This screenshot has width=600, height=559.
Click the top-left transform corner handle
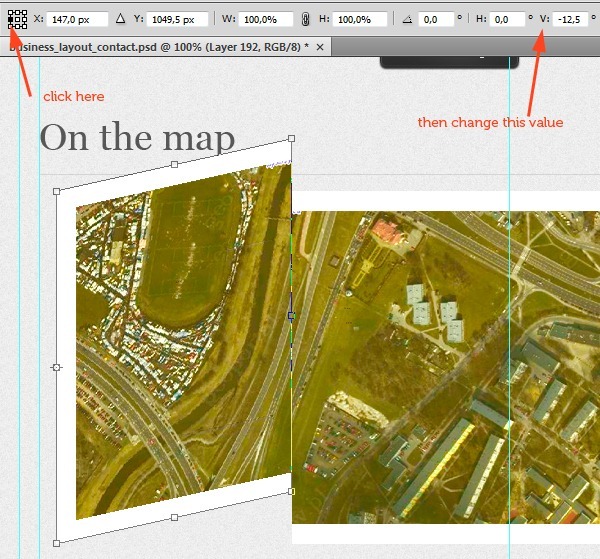point(56,190)
